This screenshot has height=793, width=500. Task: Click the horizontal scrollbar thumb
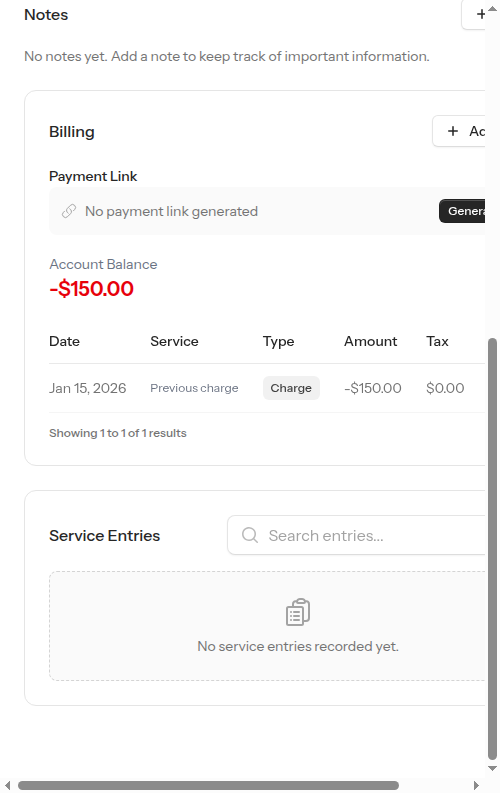[x=208, y=785]
